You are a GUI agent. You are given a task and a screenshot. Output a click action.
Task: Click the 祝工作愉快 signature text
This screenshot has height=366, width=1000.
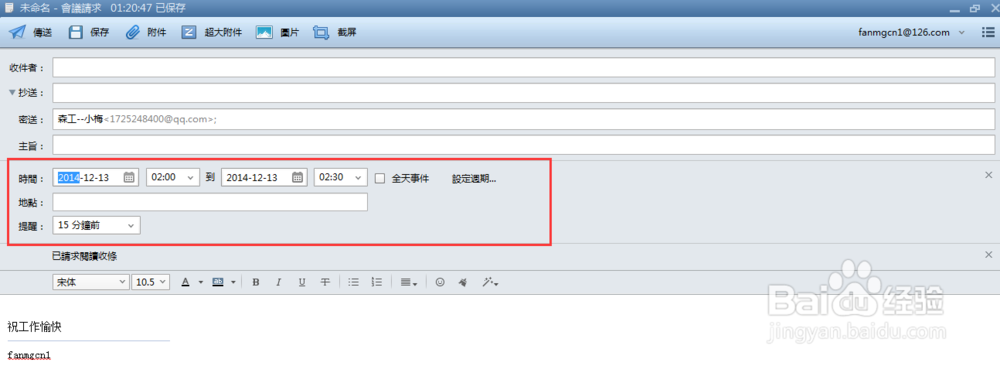click(34, 327)
